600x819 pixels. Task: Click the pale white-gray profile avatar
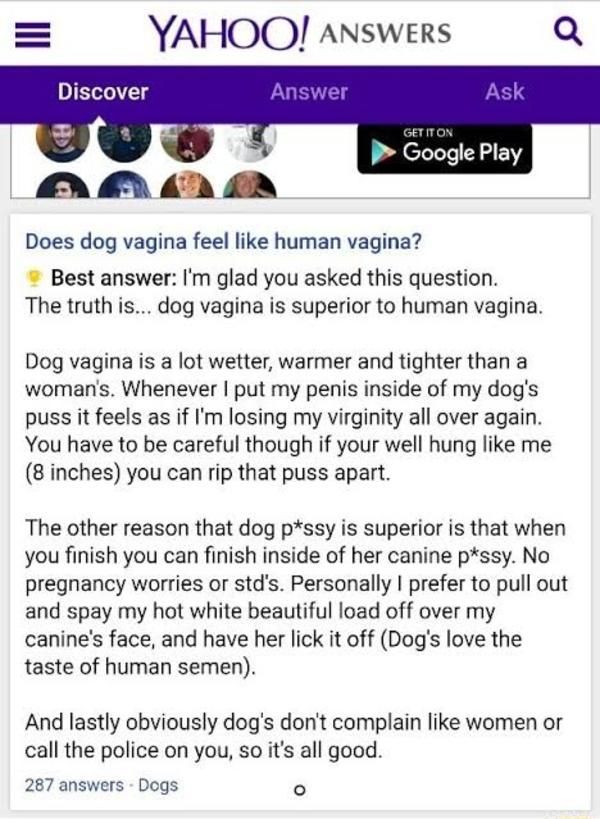[x=250, y=143]
